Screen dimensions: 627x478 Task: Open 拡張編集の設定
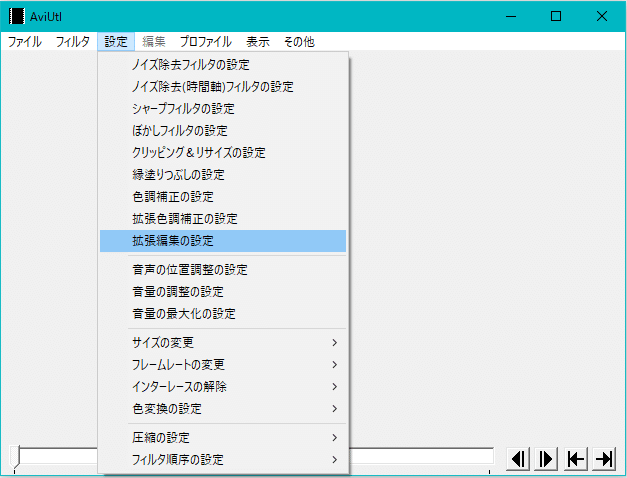tap(223, 241)
